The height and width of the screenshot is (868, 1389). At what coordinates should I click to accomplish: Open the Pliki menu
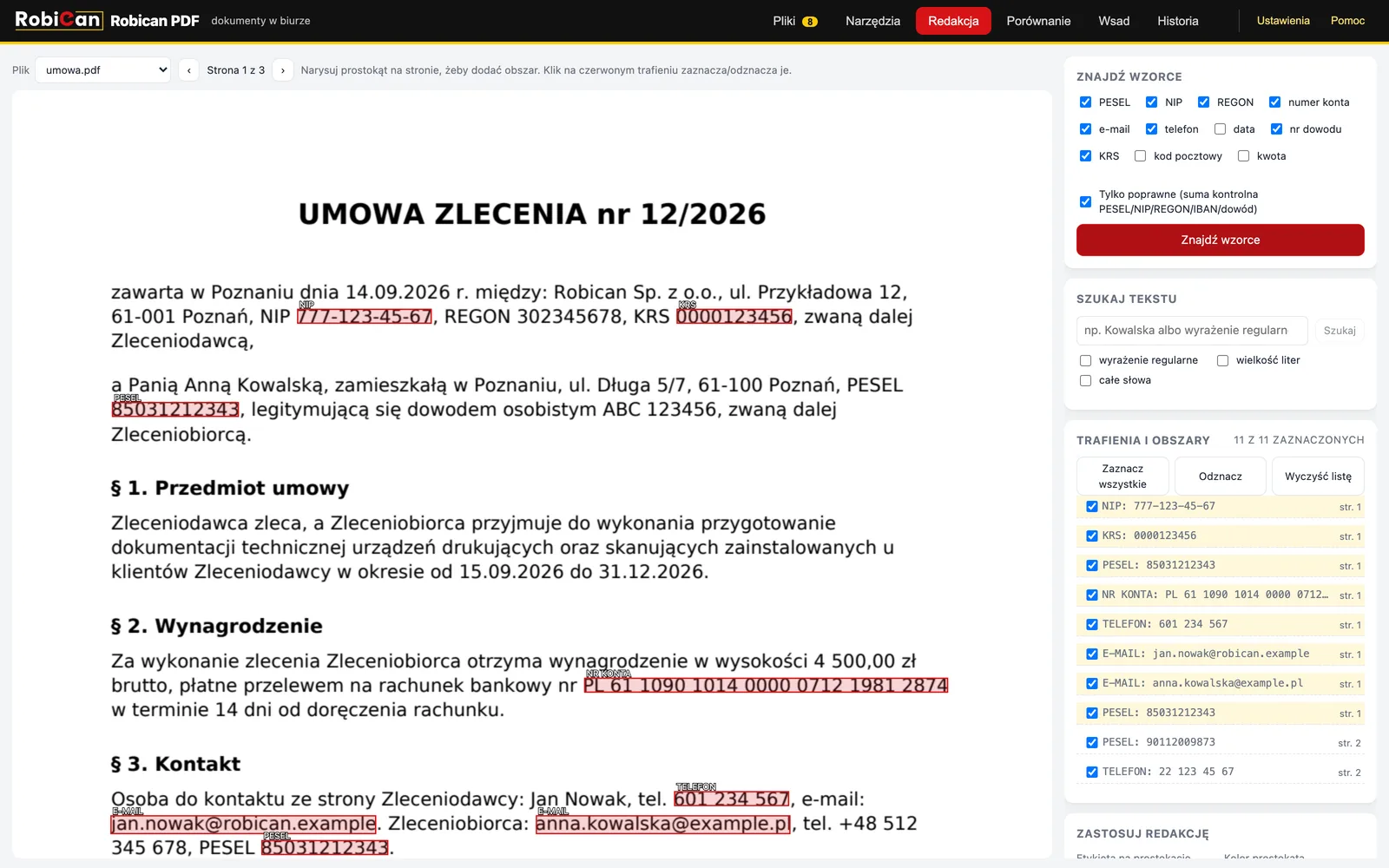pos(794,21)
